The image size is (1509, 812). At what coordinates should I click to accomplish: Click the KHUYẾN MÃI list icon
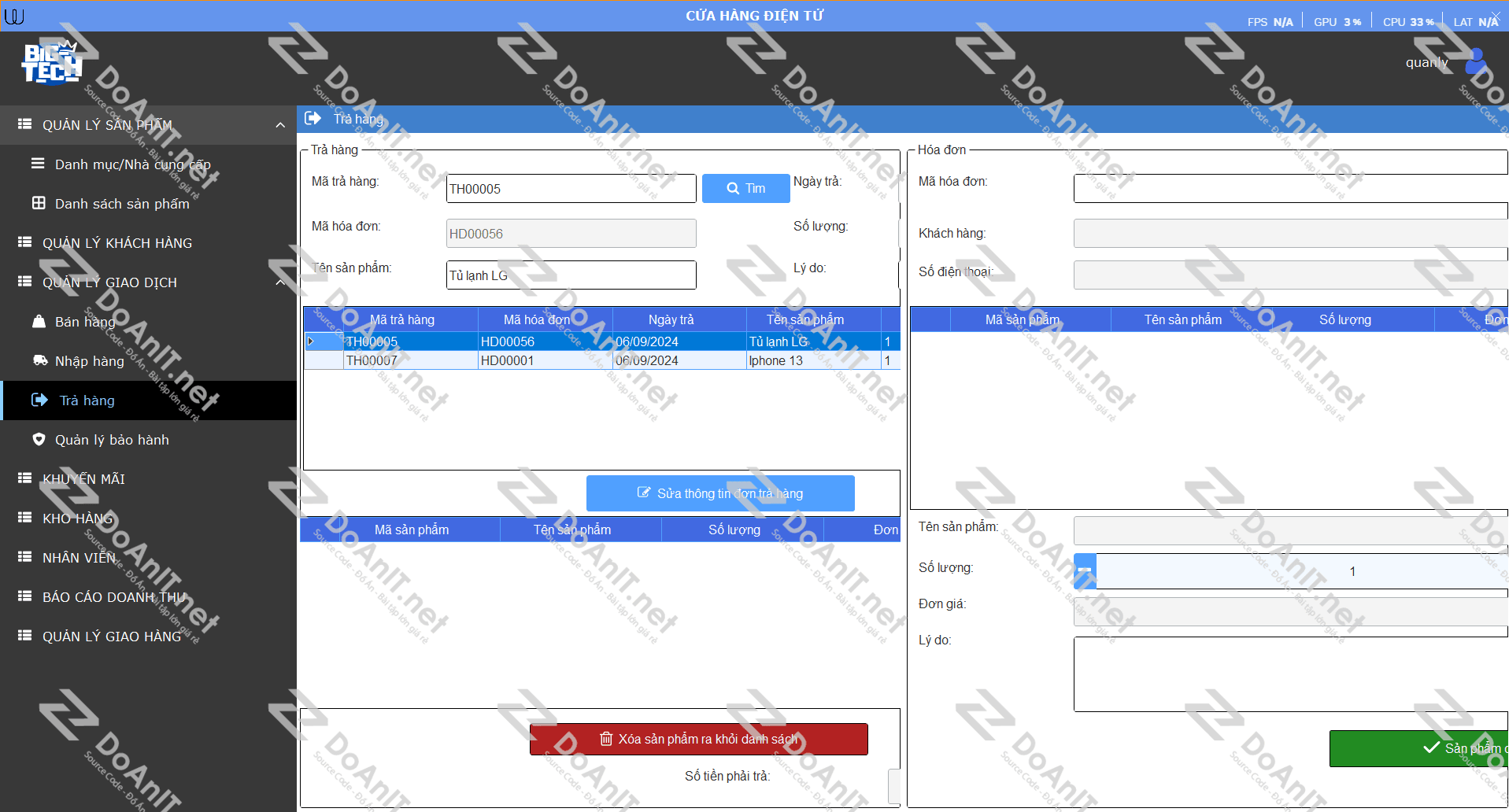coord(25,478)
